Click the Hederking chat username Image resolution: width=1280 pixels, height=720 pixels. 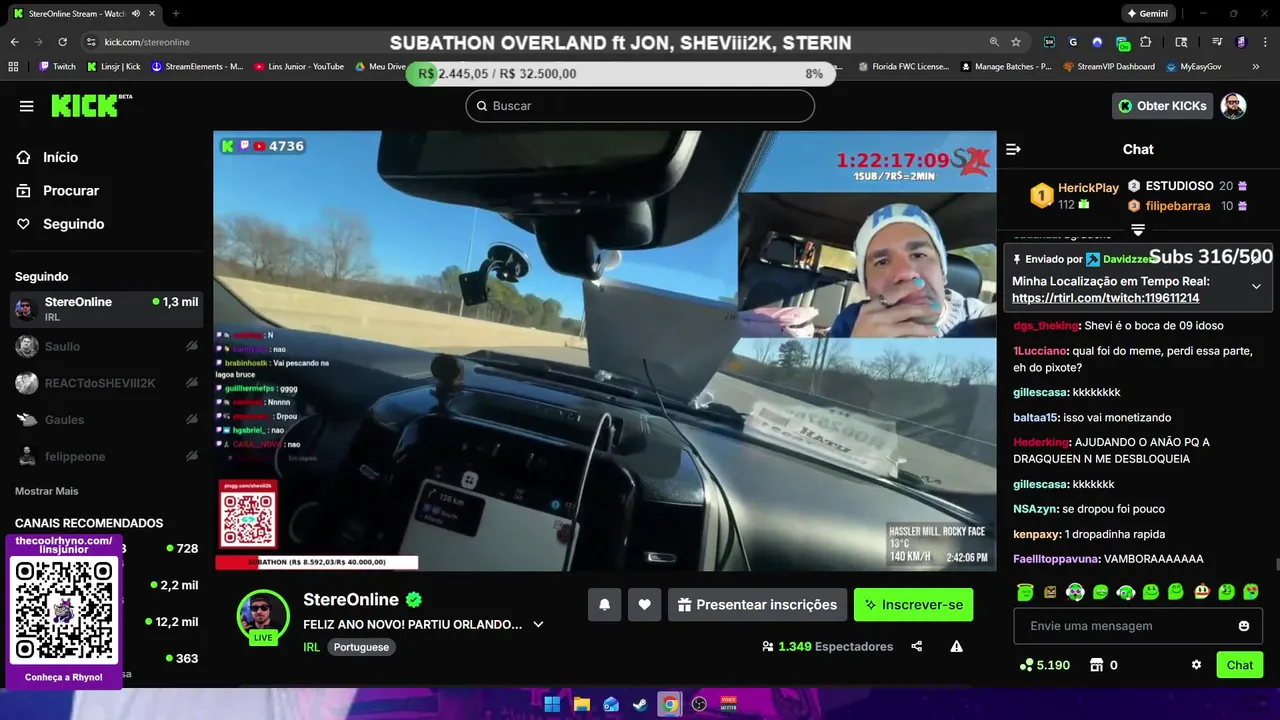pyautogui.click(x=1041, y=442)
